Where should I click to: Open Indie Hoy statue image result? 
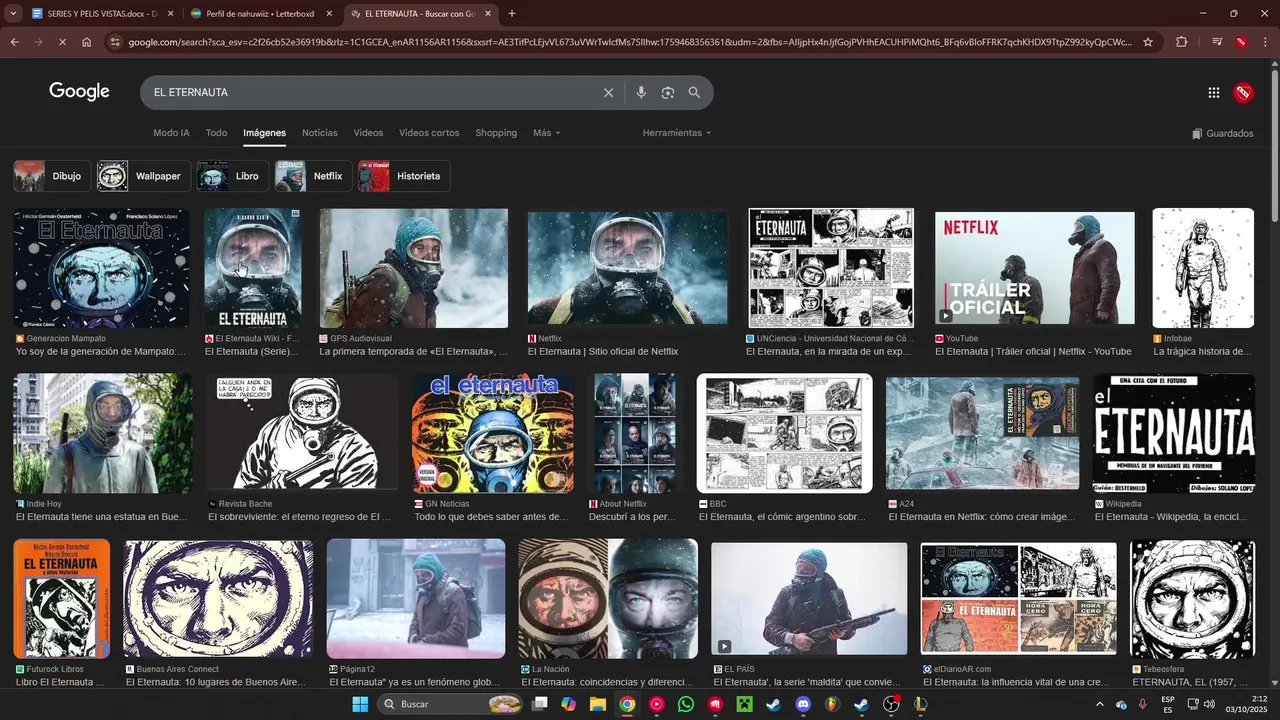point(103,434)
